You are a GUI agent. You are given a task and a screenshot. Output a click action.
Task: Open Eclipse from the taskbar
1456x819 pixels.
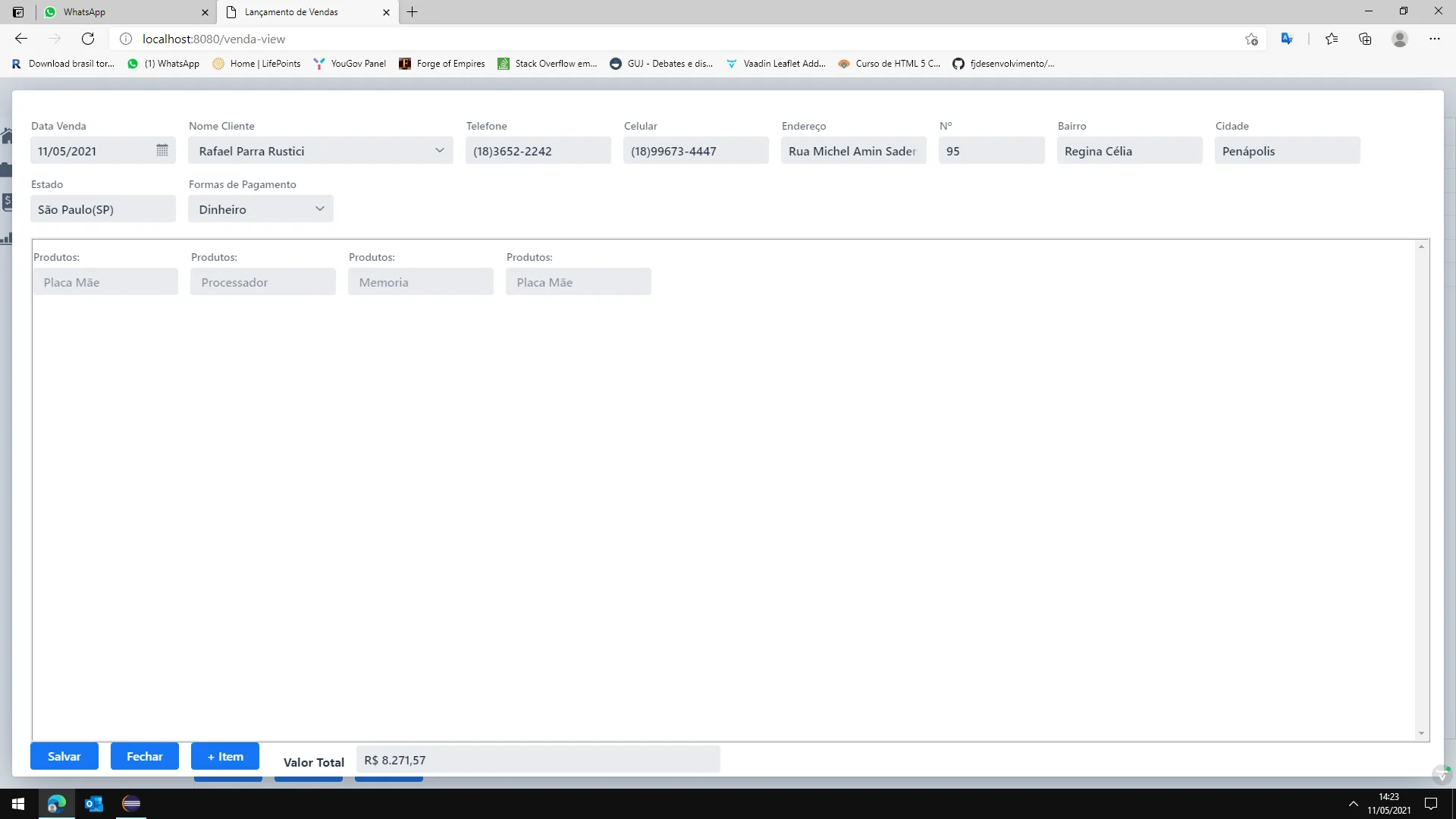click(131, 804)
